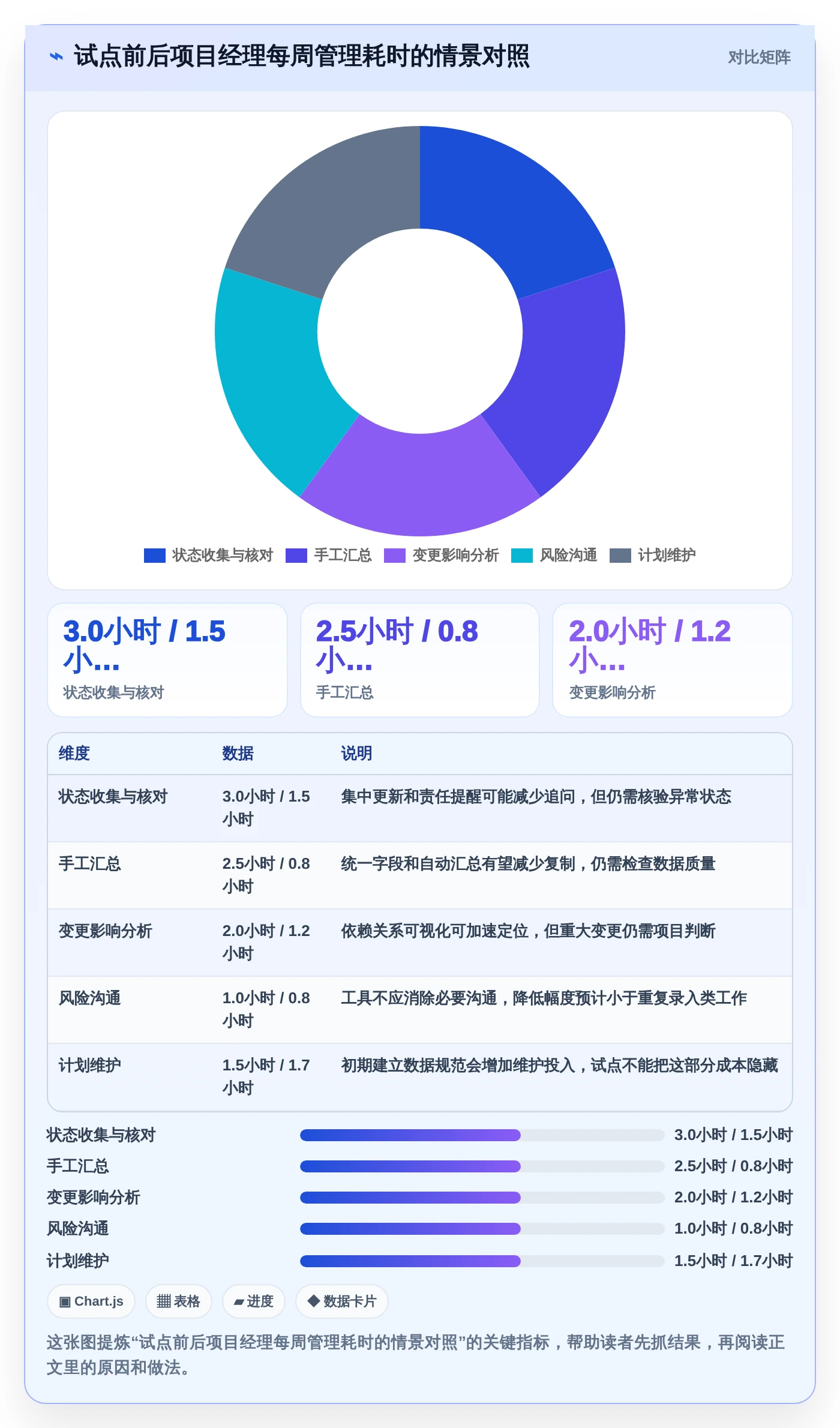
Task: Click progress value 2.5小时 / 0.8小时
Action: 733,1166
